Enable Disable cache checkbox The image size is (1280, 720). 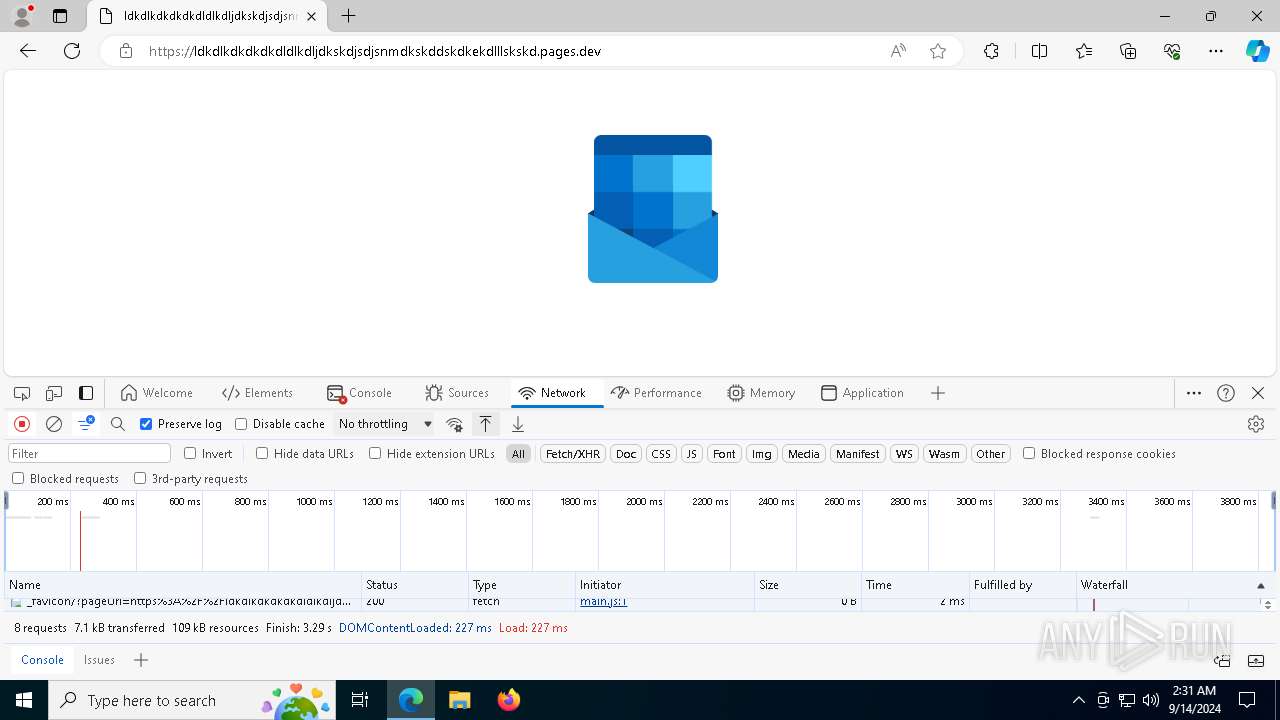tap(241, 424)
